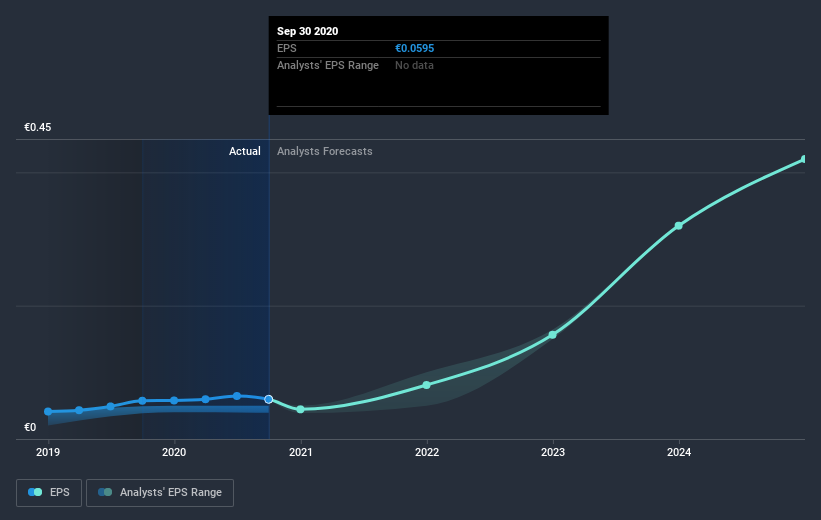821x520 pixels.
Task: Click the Actual section label
Action: click(x=245, y=151)
